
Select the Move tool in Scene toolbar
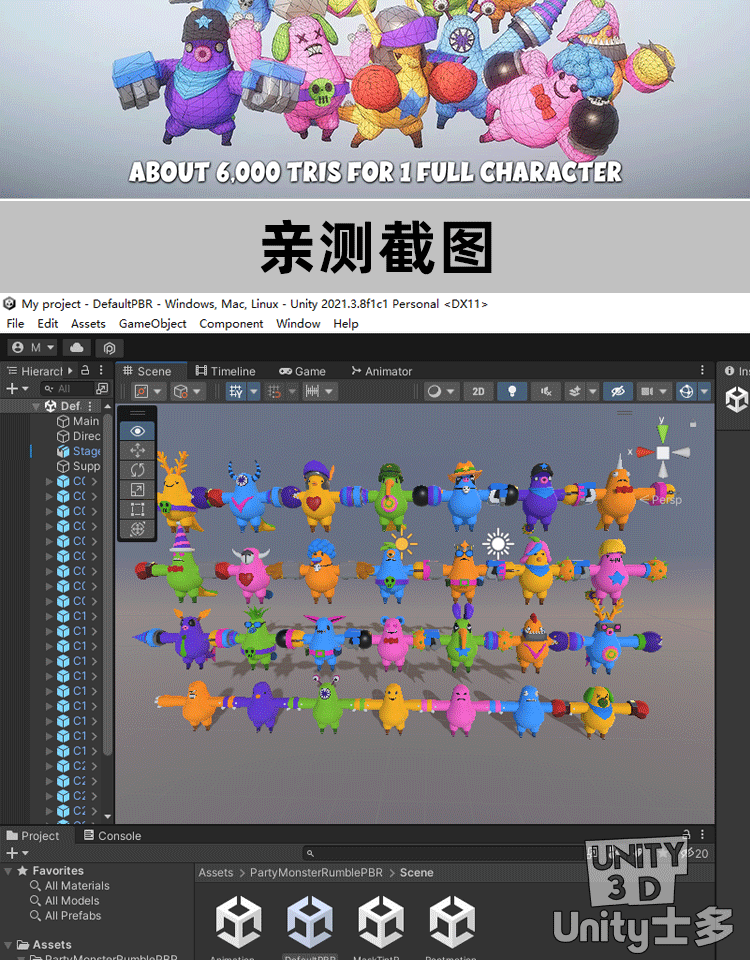138,451
